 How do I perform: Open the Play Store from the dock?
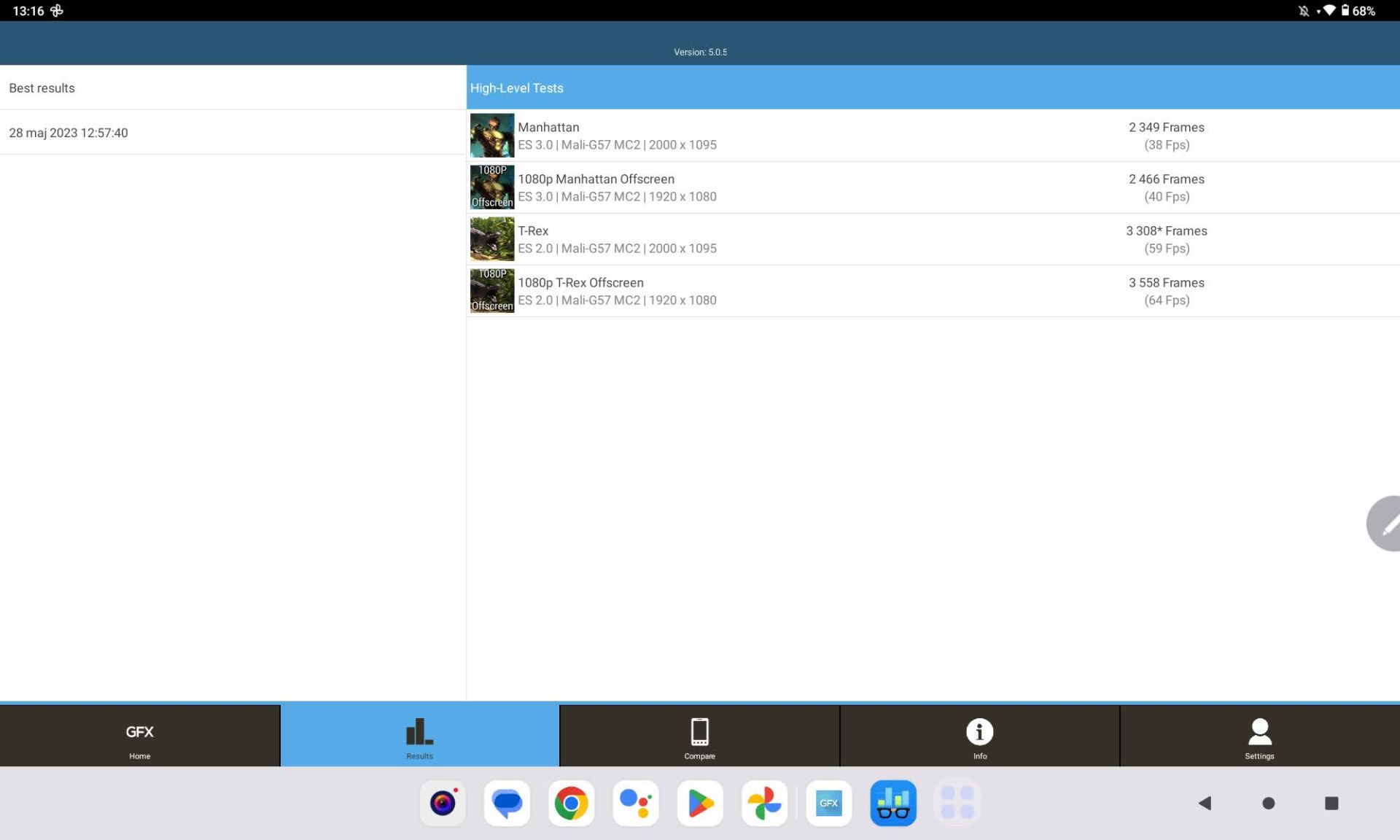[700, 803]
